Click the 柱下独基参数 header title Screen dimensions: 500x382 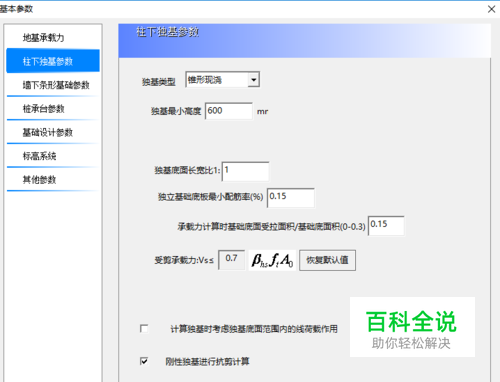click(x=168, y=32)
